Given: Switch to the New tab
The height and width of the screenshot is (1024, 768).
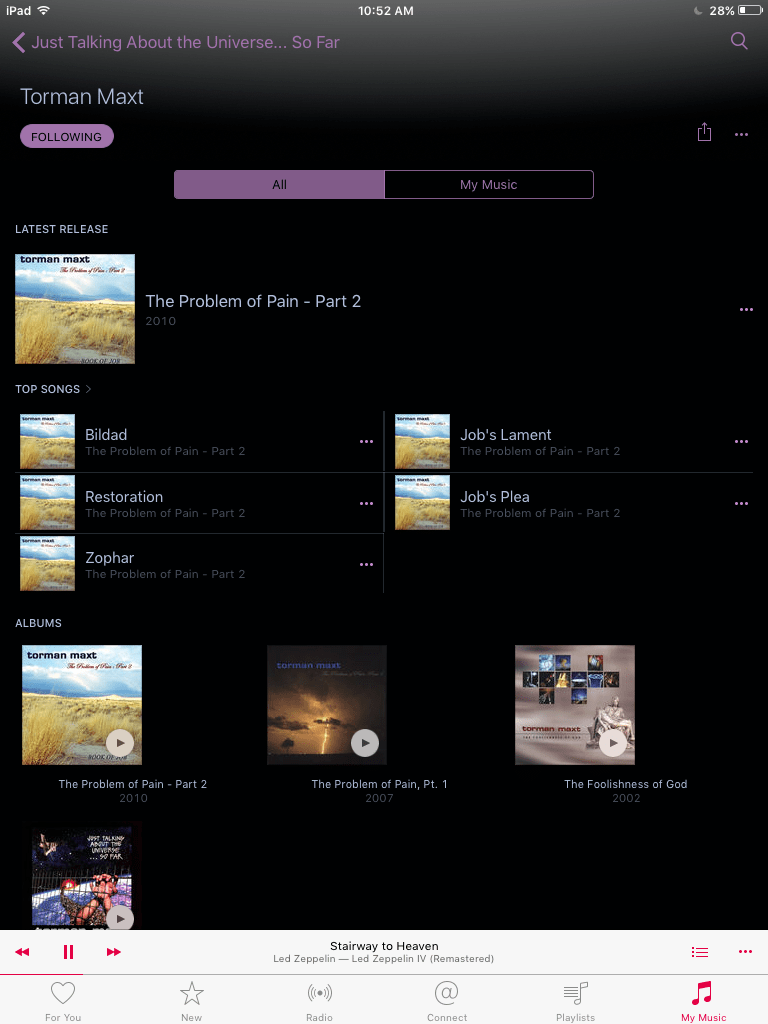Looking at the screenshot, I should pos(191,1000).
